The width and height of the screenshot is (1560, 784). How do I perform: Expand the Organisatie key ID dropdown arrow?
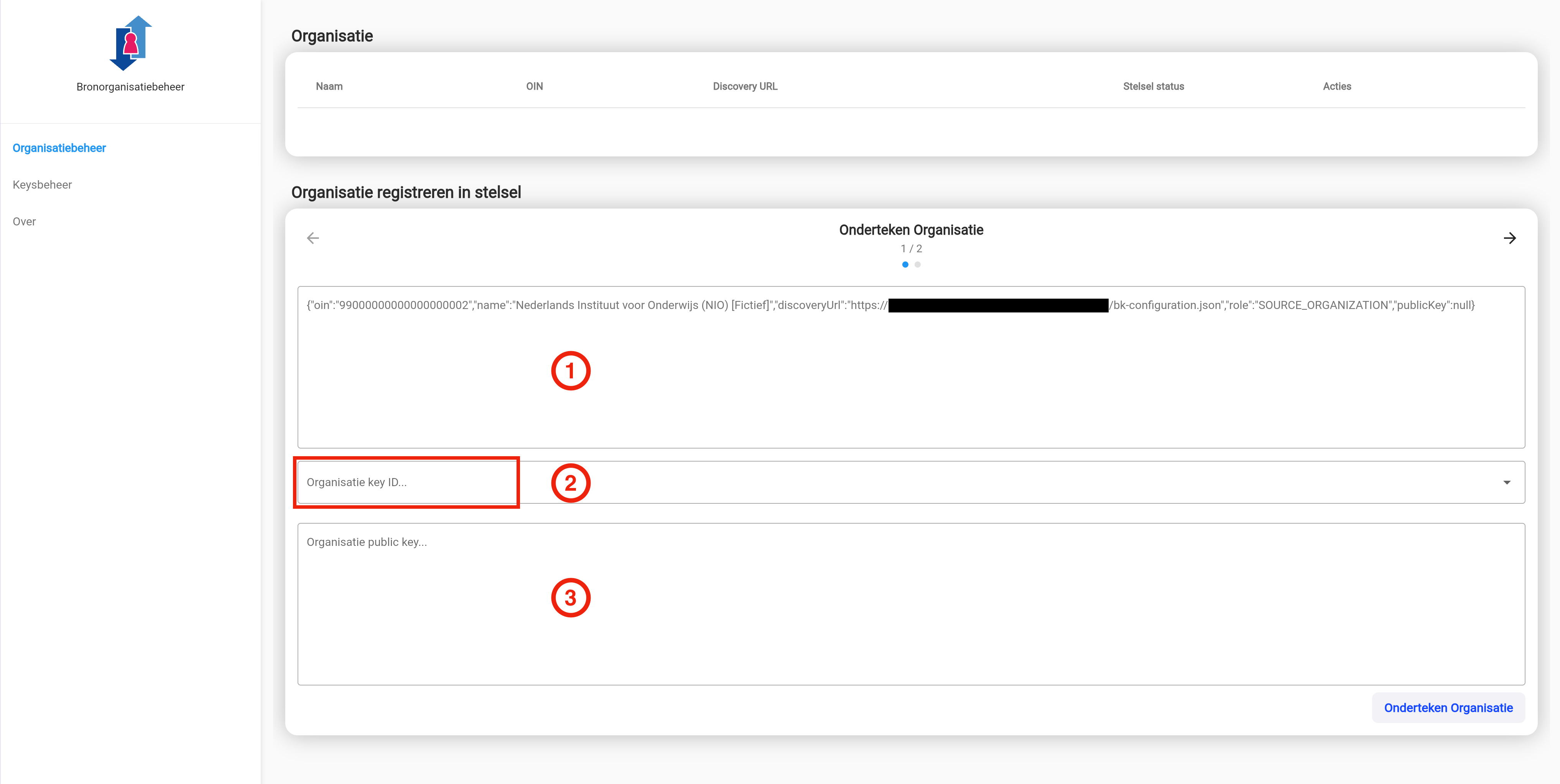coord(1507,483)
